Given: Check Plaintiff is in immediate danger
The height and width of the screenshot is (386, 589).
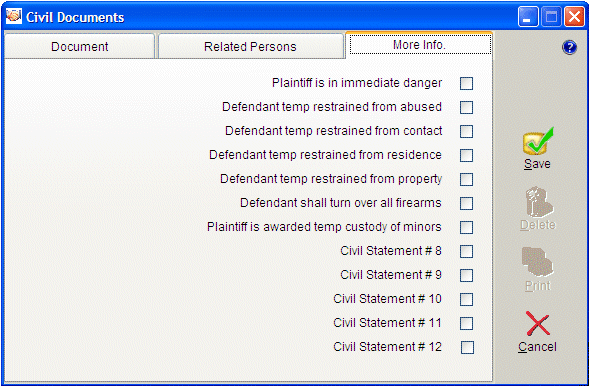Looking at the screenshot, I should [466, 83].
